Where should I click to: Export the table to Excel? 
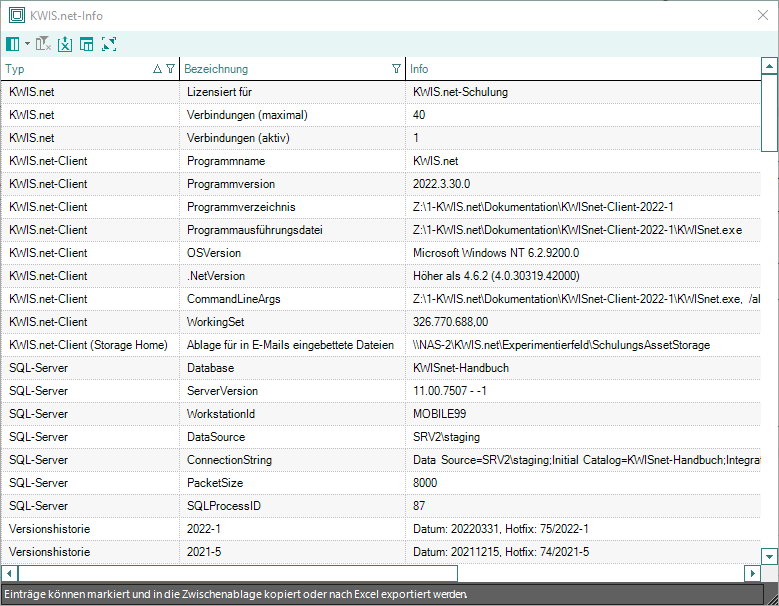tap(65, 44)
